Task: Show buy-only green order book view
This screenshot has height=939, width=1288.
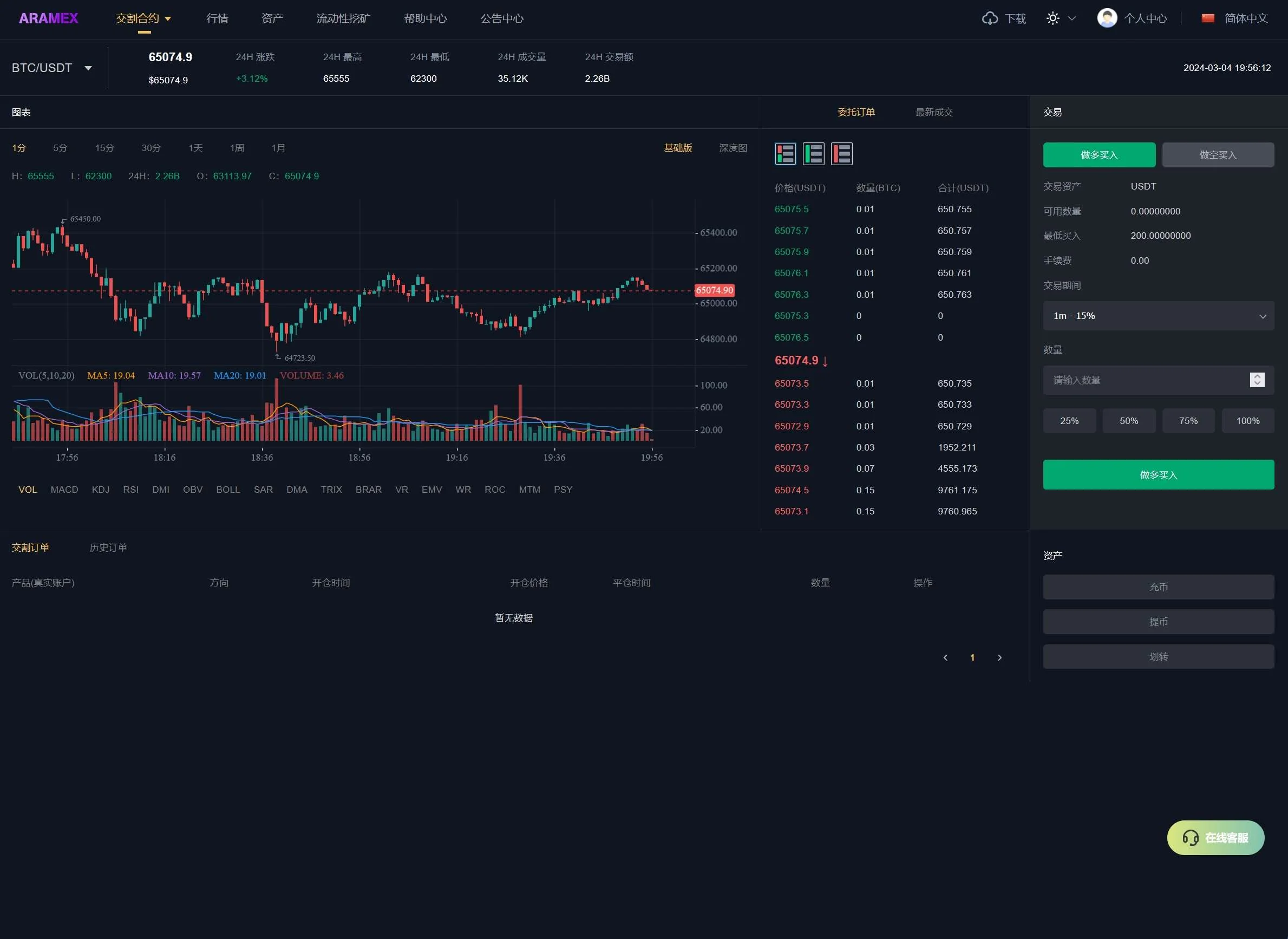Action: coord(813,153)
